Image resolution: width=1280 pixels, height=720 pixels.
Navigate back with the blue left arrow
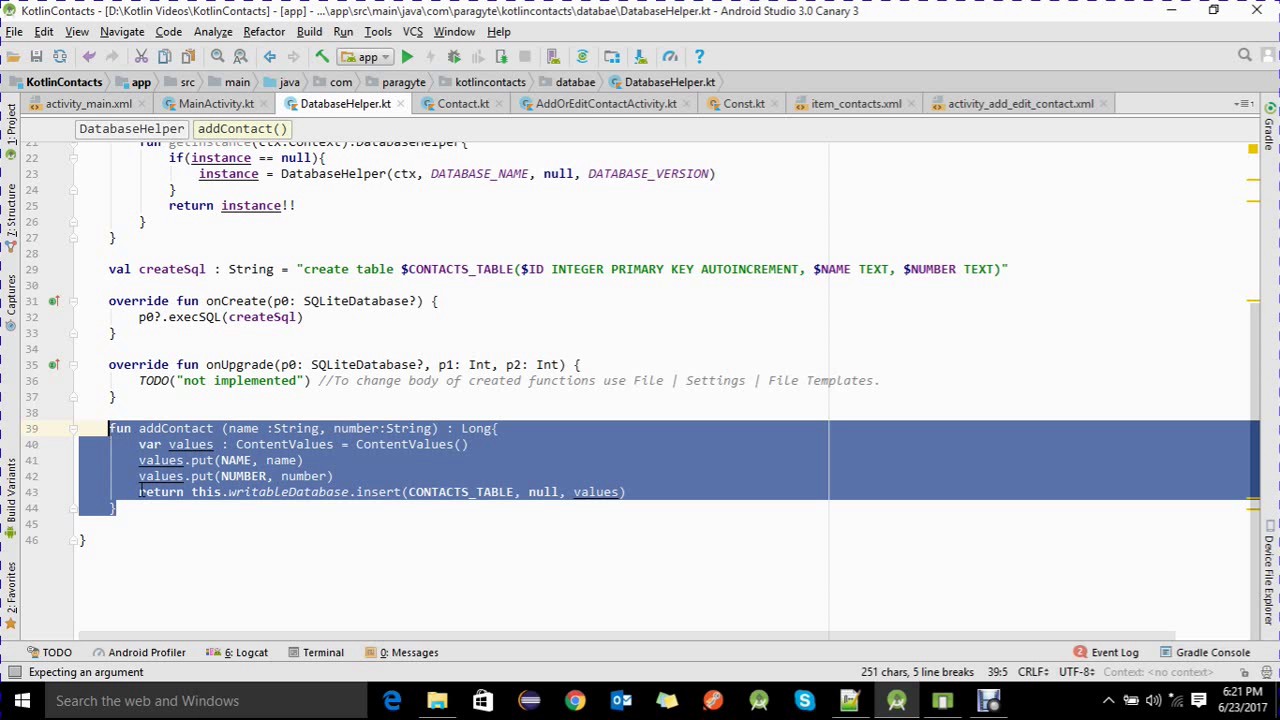tap(270, 57)
